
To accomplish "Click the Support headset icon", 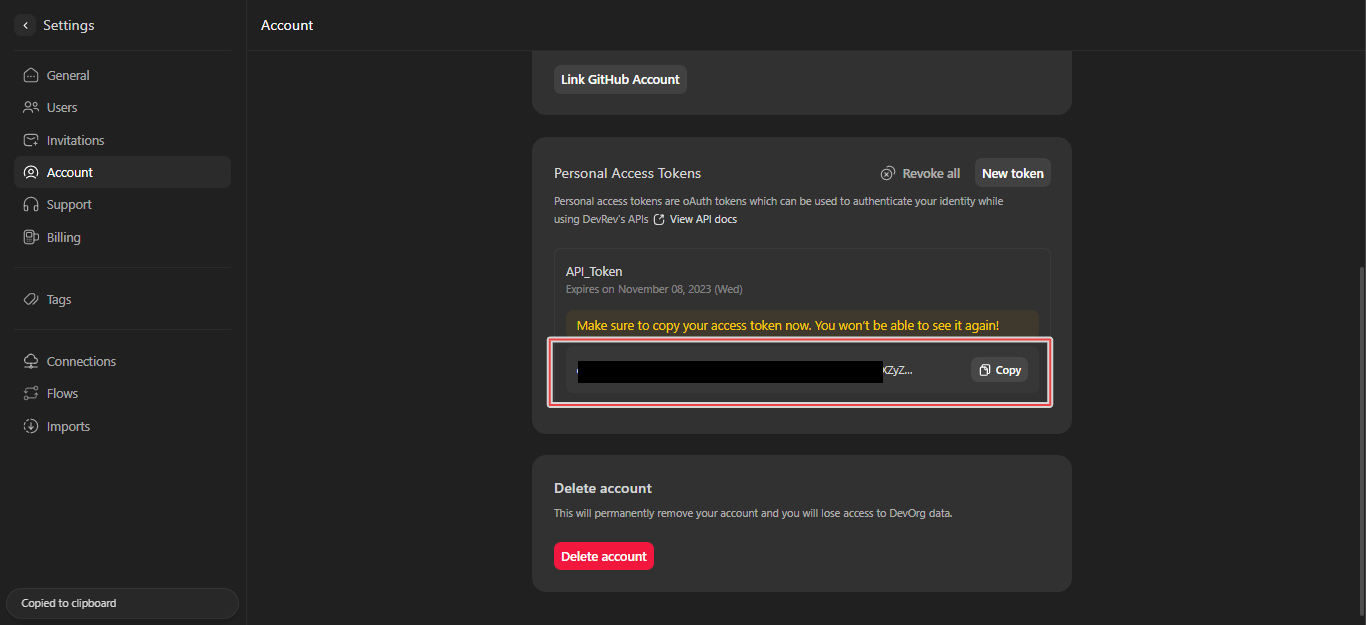I will click(x=31, y=205).
